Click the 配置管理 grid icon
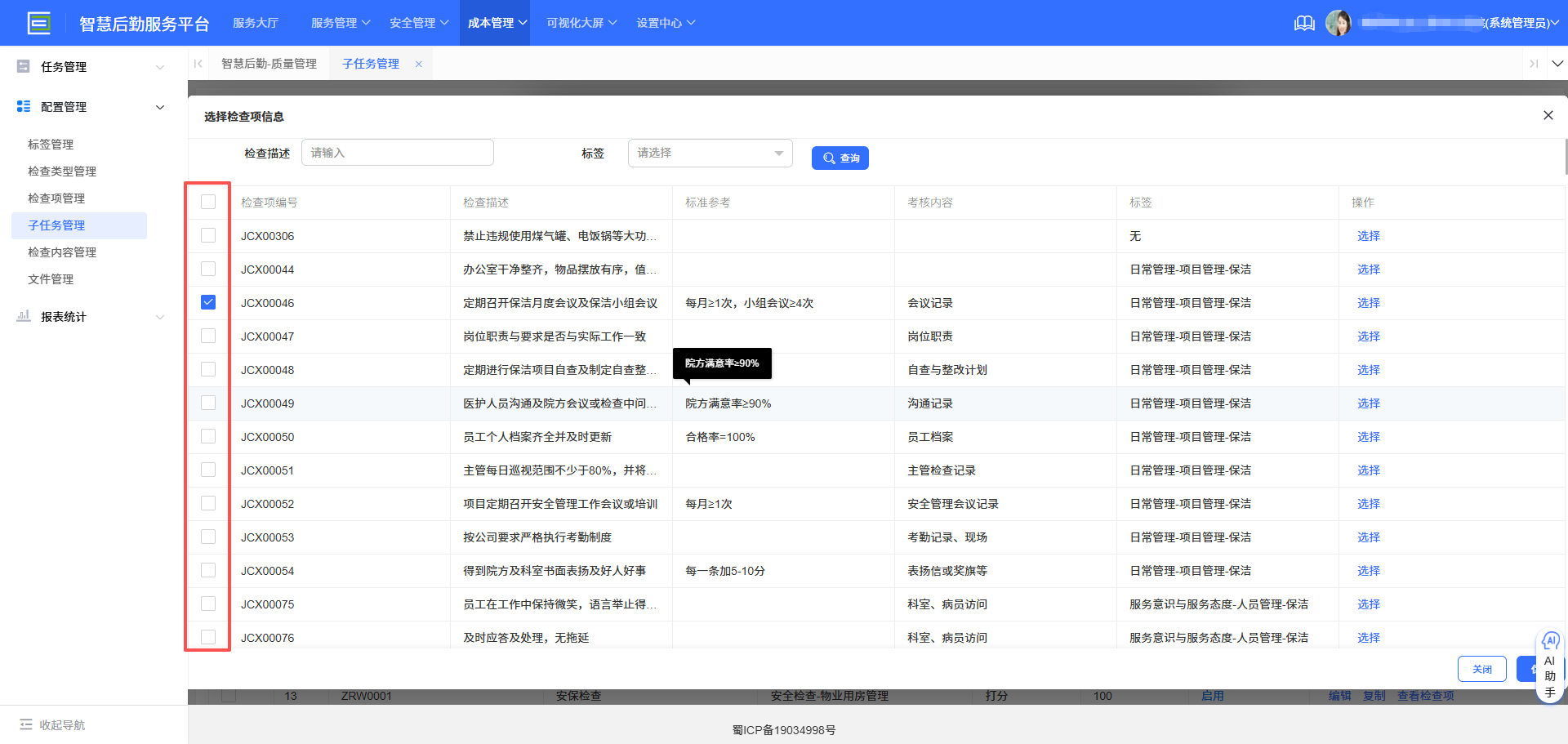 coord(23,106)
